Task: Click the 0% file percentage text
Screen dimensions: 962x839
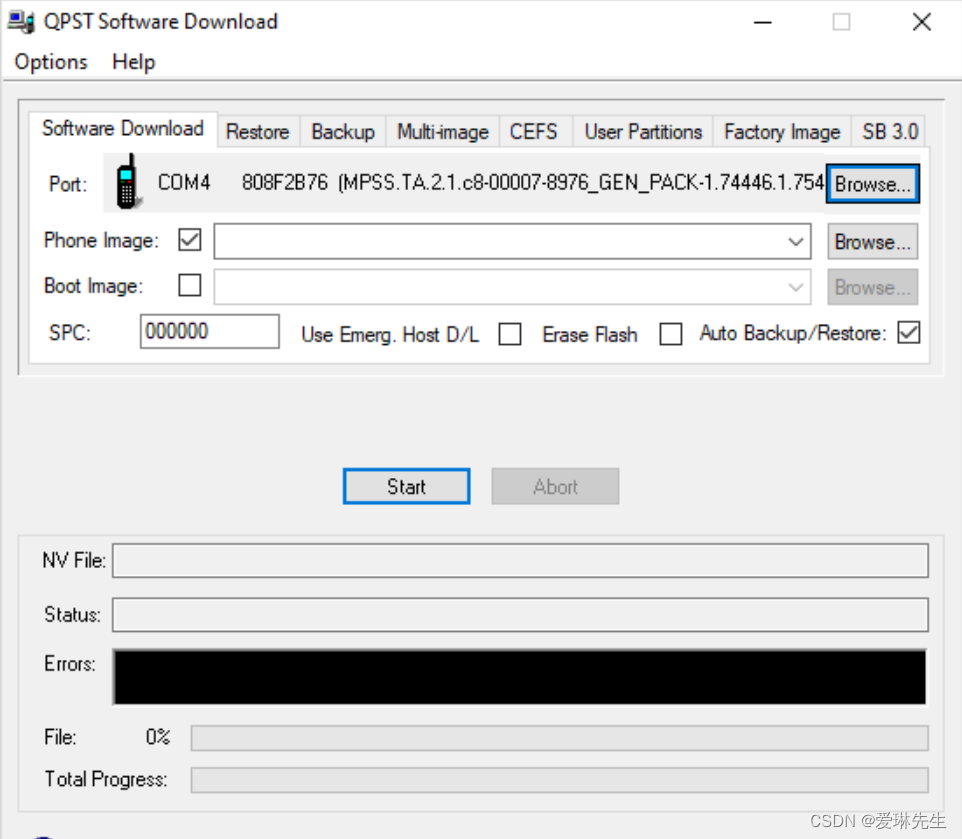Action: [158, 737]
